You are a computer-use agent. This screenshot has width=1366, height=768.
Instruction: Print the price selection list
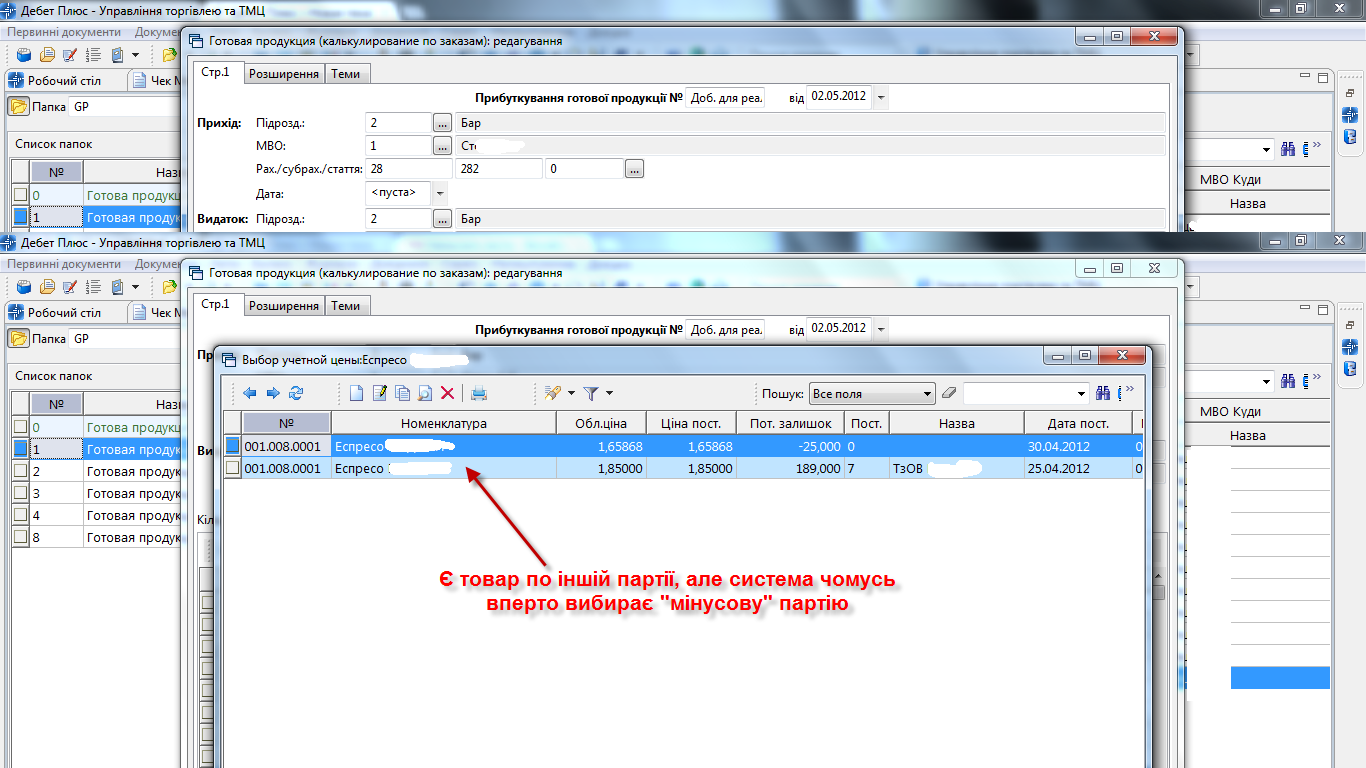tap(479, 393)
